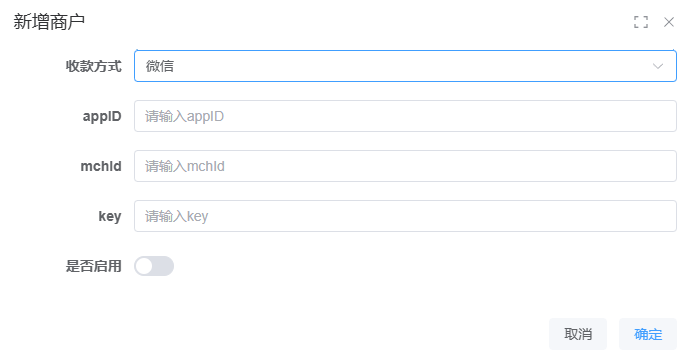
Task: Focus the 请输入mchId input field
Action: click(x=405, y=166)
